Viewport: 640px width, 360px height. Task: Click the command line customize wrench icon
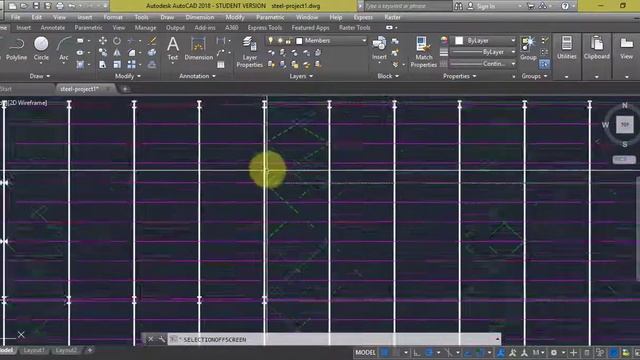point(162,339)
